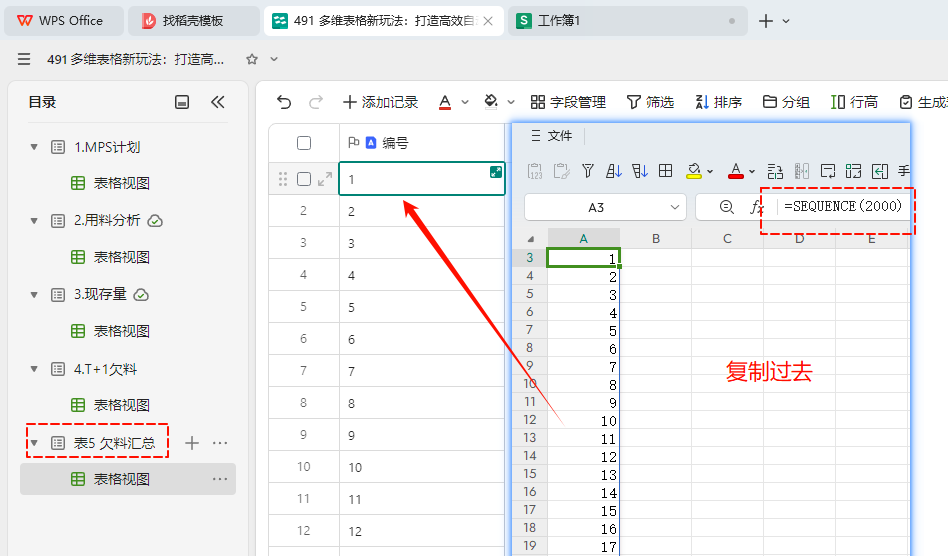Viewport: 948px width, 556px height.
Task: Open the hamburger menu beside document title
Action: click(24, 59)
